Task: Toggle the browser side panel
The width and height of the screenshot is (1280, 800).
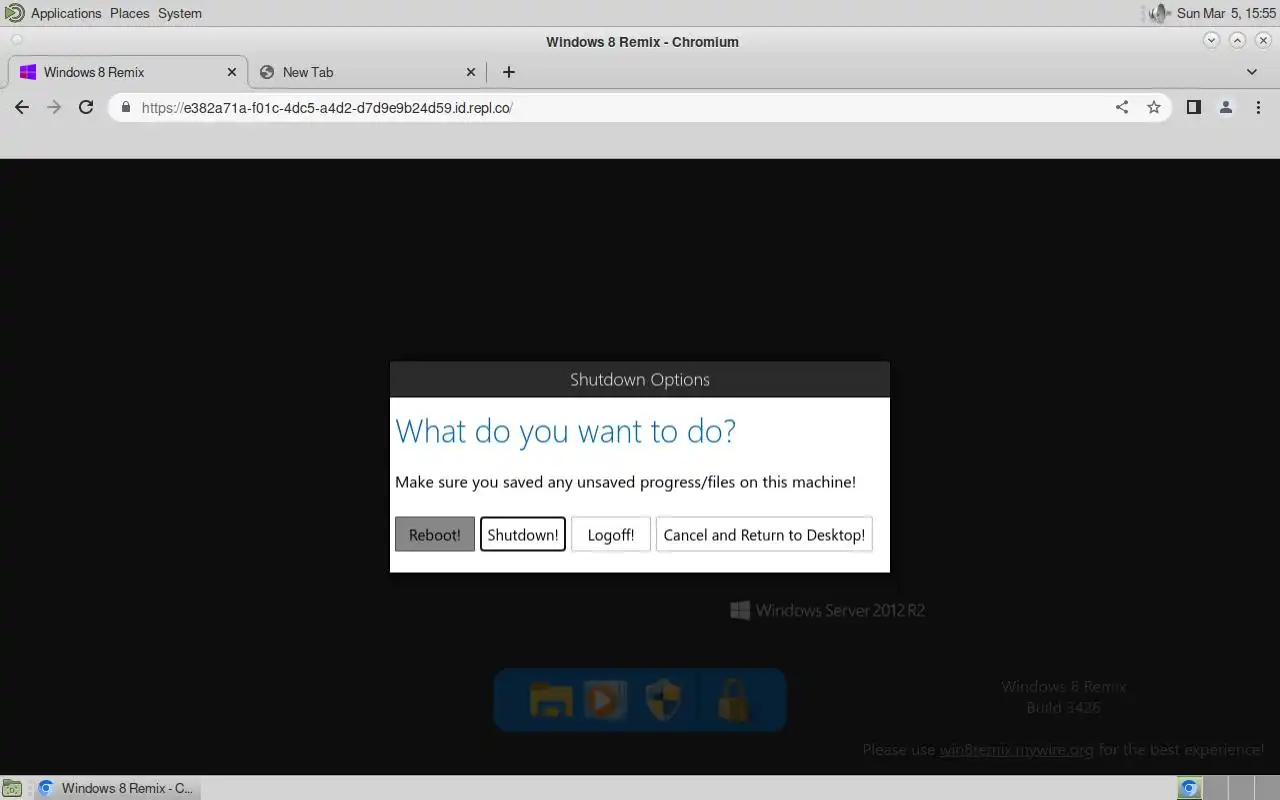Action: coord(1193,107)
